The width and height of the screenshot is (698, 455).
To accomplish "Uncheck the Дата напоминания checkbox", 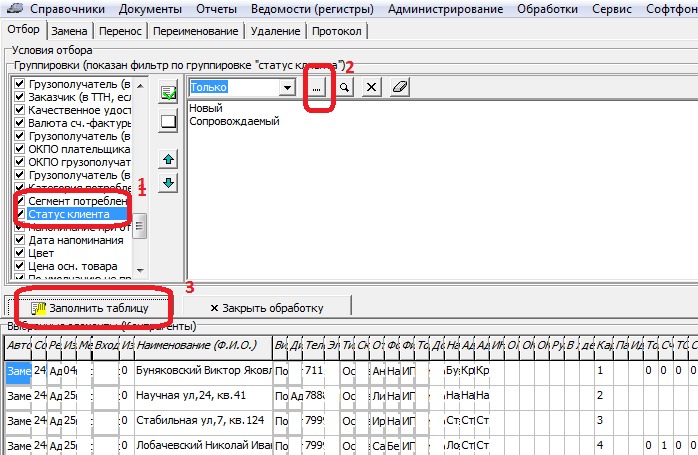I will pos(19,240).
